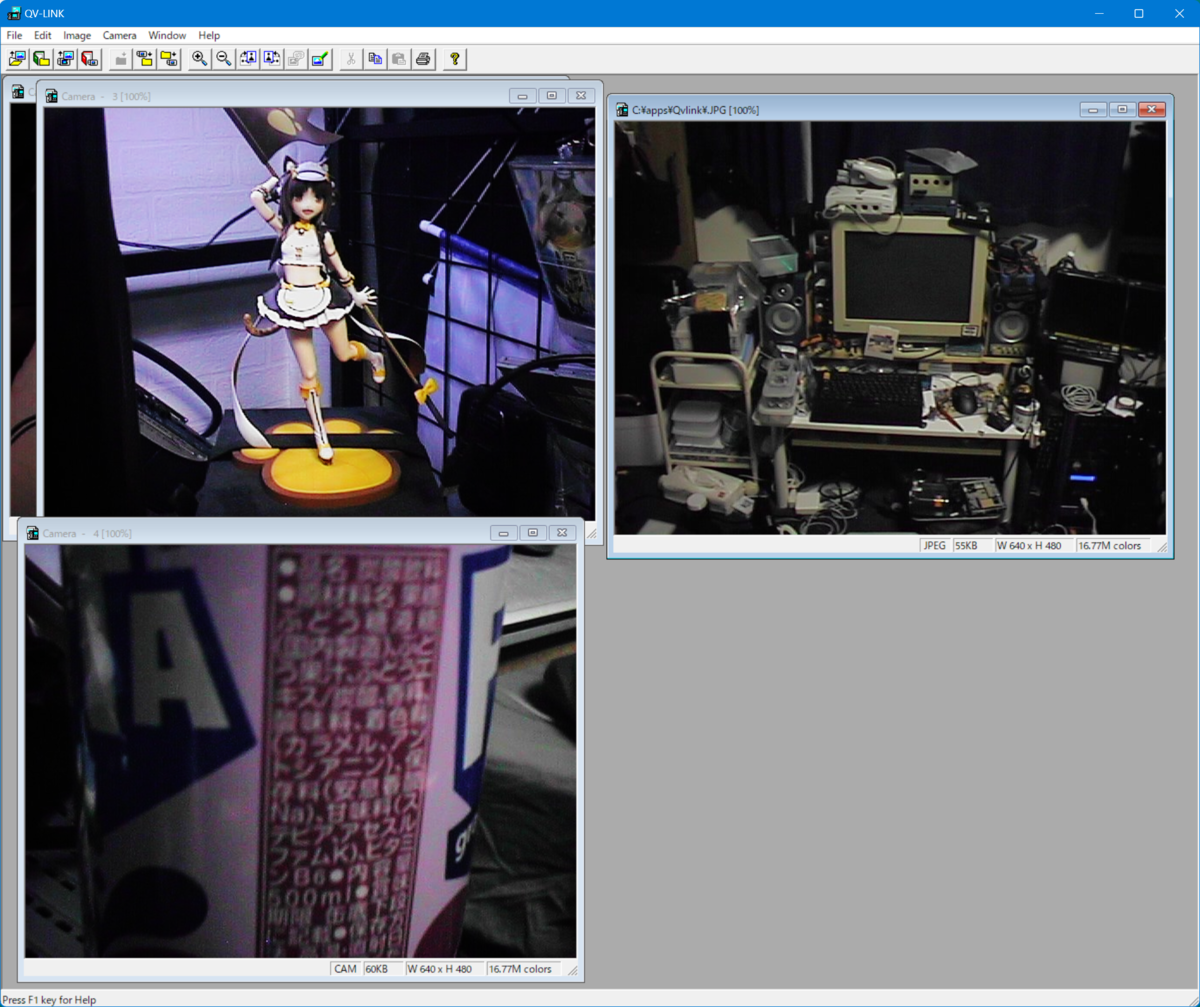Click the greyed-out image comment toolbar icon
The image size is (1200, 1007).
coord(296,59)
